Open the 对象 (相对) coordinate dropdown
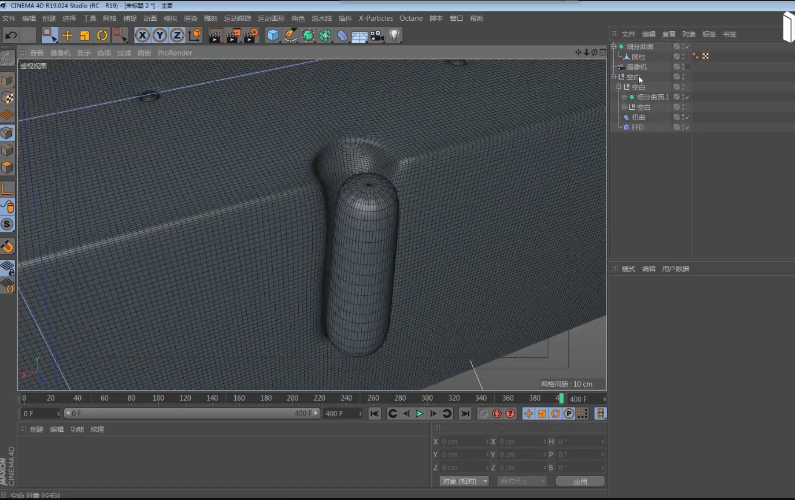This screenshot has width=795, height=500. (465, 481)
